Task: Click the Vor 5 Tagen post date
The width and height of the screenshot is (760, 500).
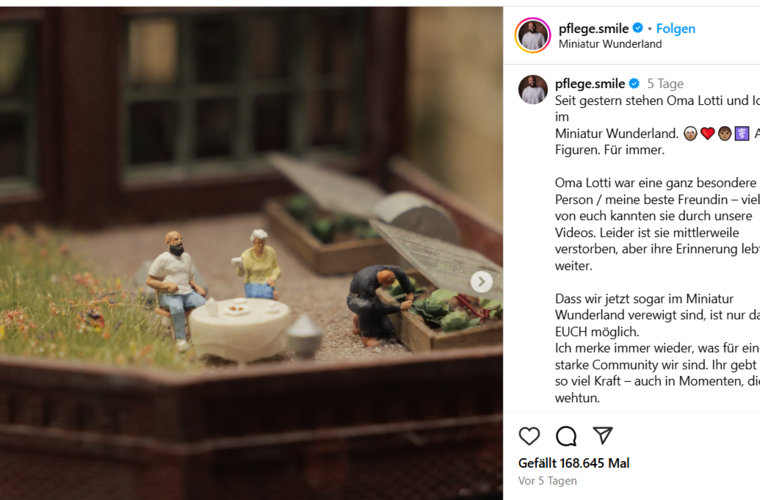Action: click(547, 481)
